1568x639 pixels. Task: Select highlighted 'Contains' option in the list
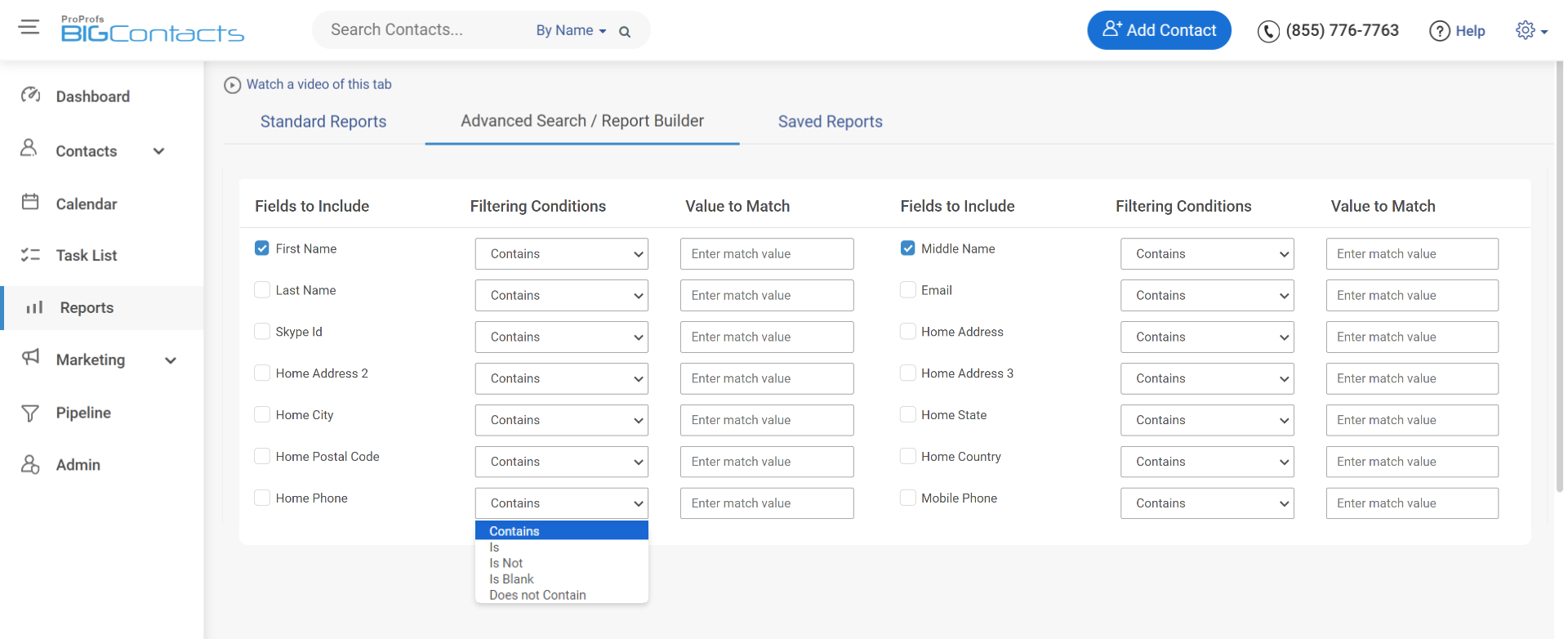coord(561,531)
